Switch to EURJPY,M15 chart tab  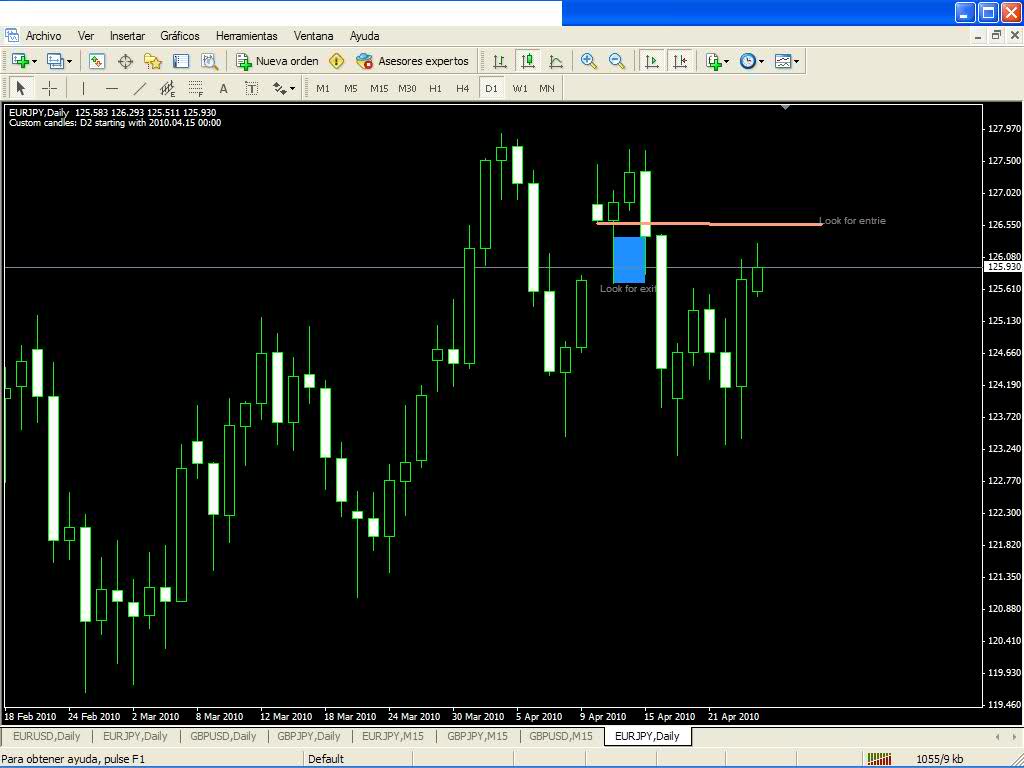[x=392, y=736]
